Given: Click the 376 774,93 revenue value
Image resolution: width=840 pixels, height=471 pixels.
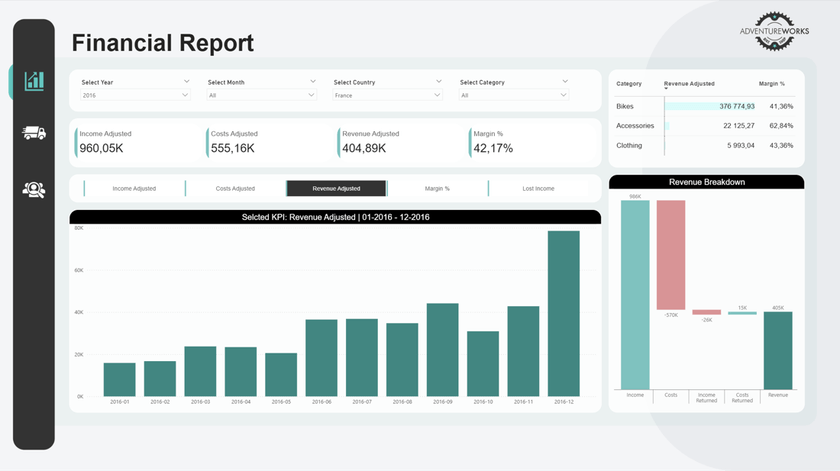Looking at the screenshot, I should [737, 106].
